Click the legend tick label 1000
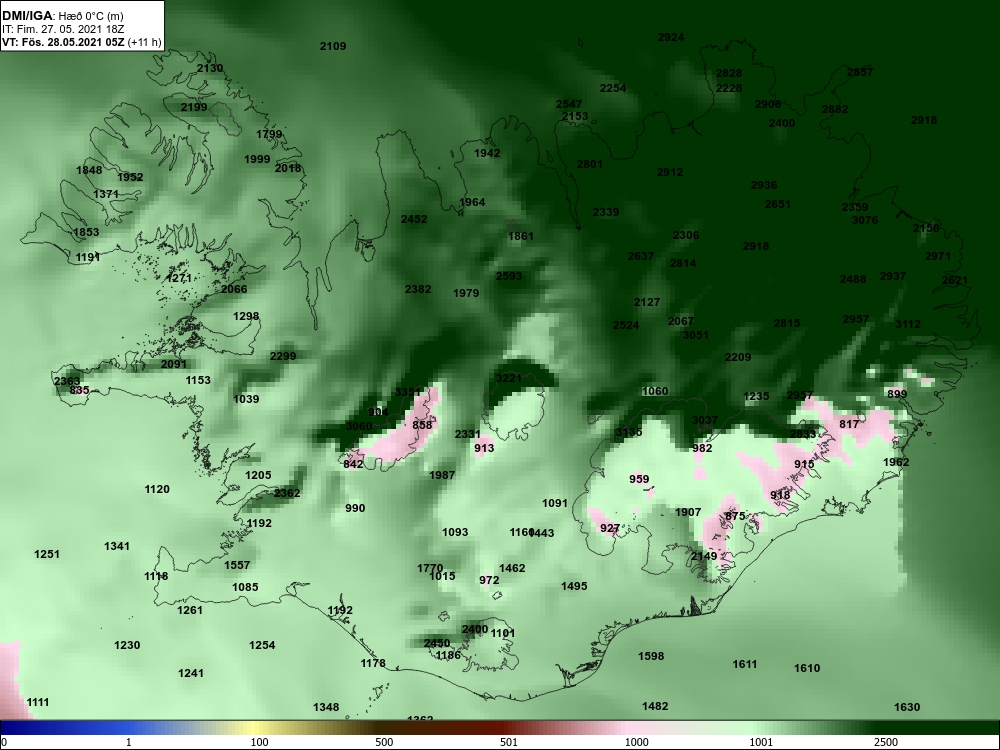1000x750 pixels. pyautogui.click(x=637, y=742)
